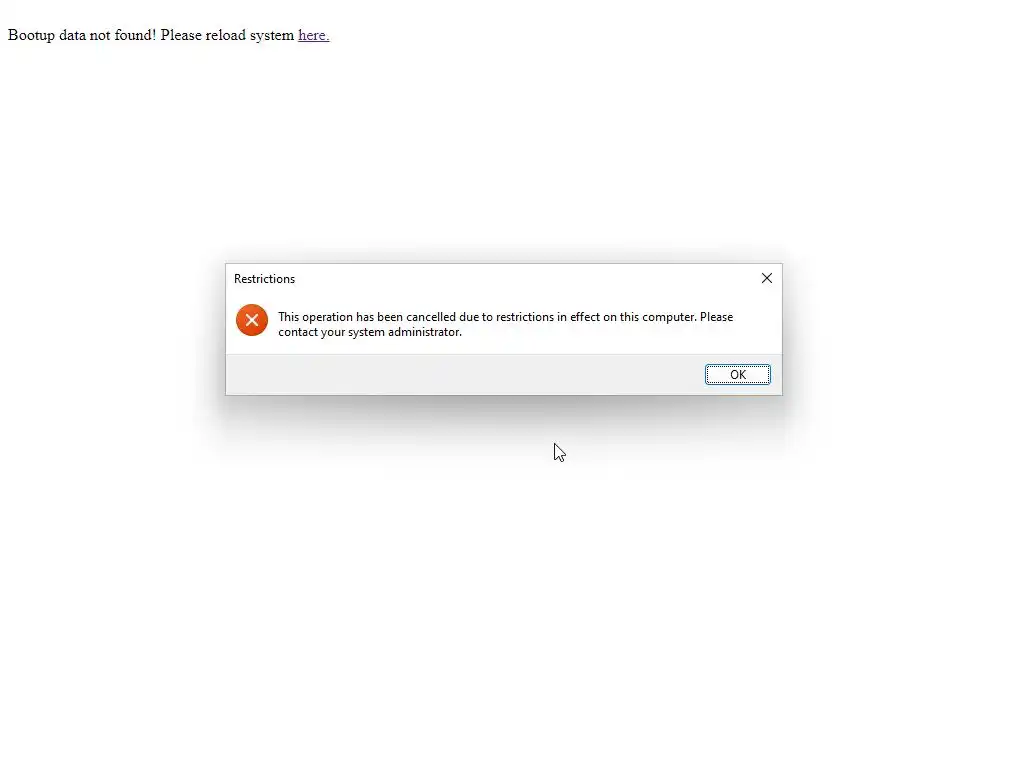The height and width of the screenshot is (768, 1024).
Task: Open the 'here.' reload link
Action: click(313, 35)
